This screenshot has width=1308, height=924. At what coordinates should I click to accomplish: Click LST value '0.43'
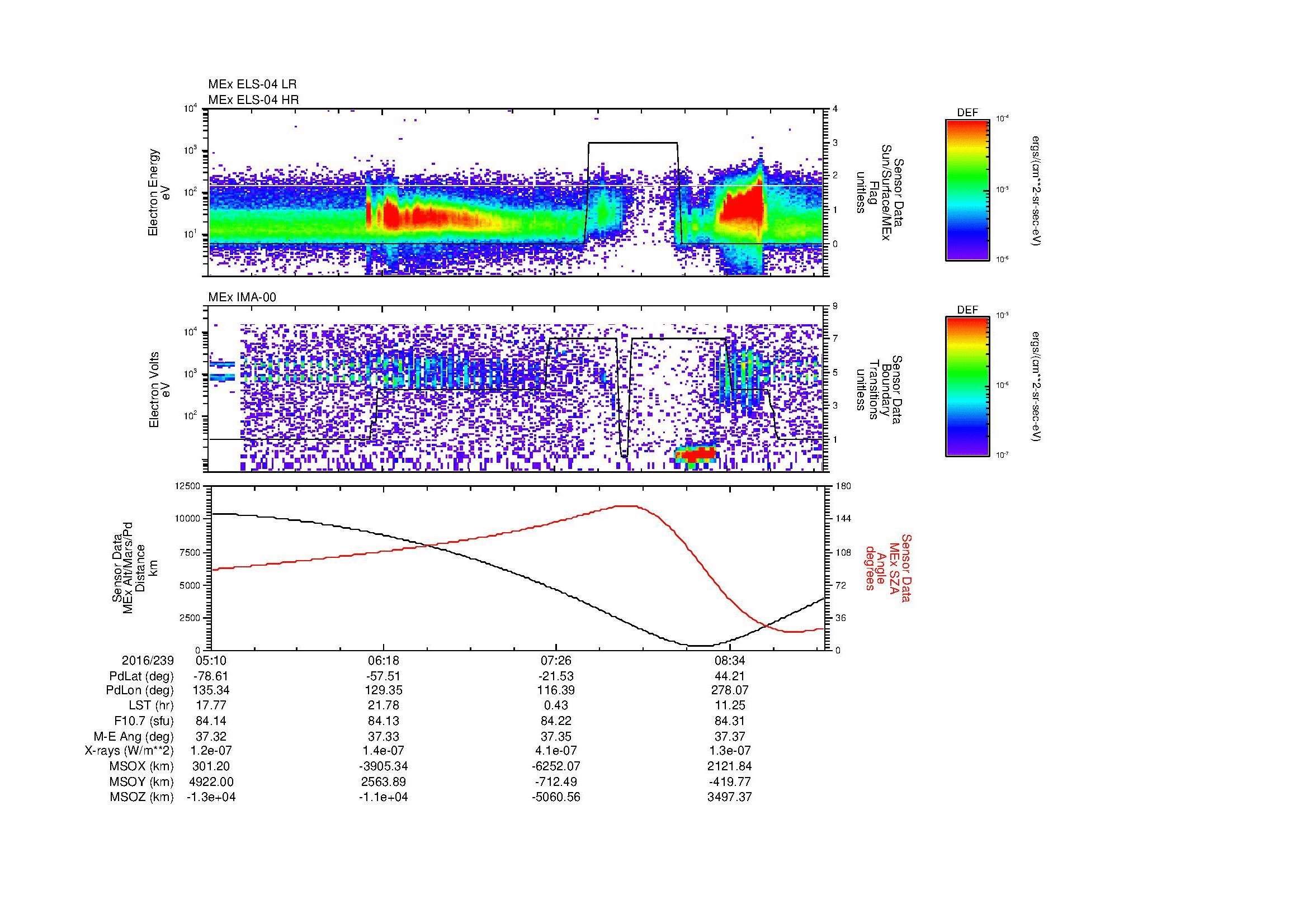click(555, 705)
